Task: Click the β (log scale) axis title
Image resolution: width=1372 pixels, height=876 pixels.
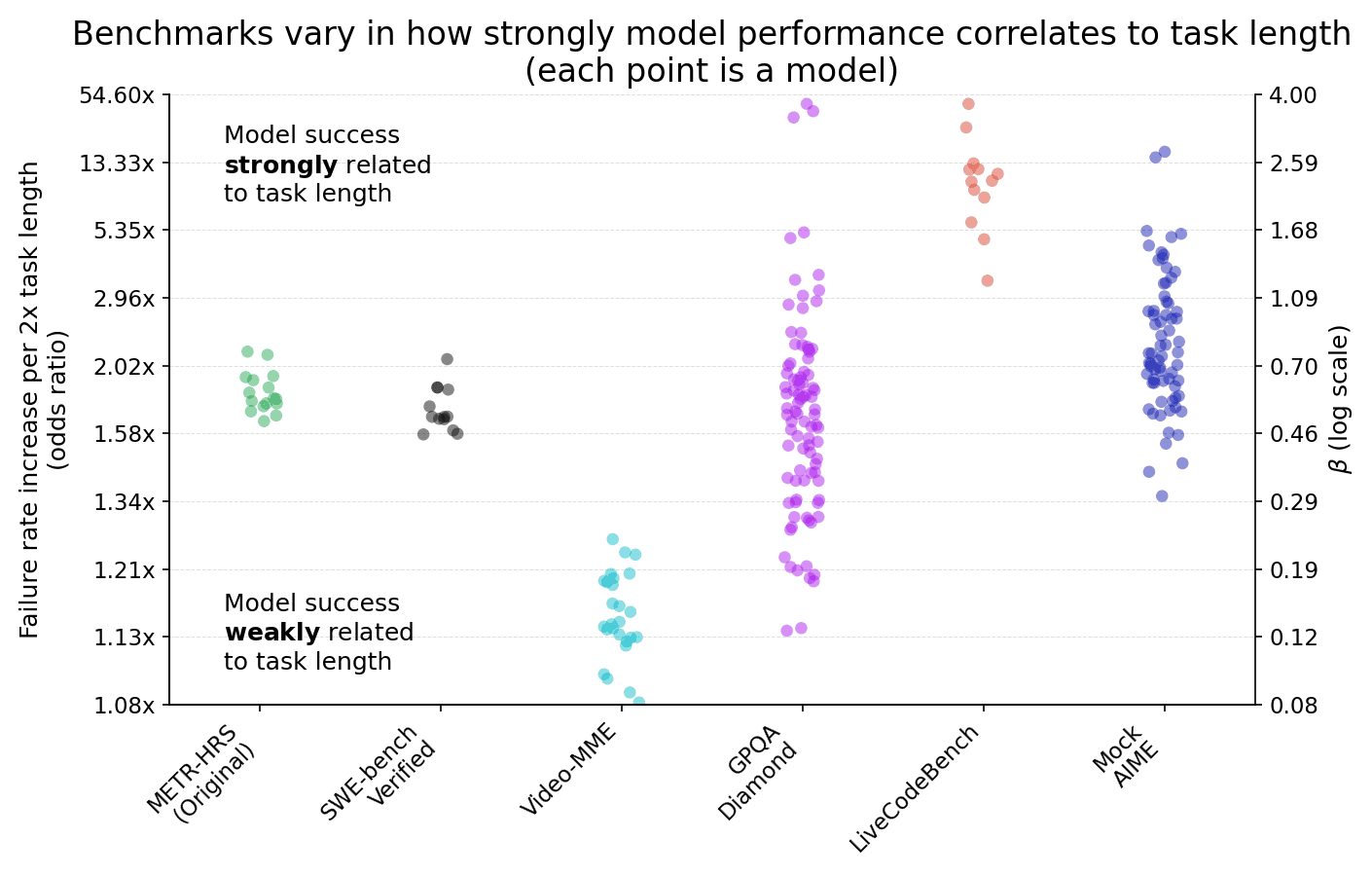Action: (x=1341, y=399)
